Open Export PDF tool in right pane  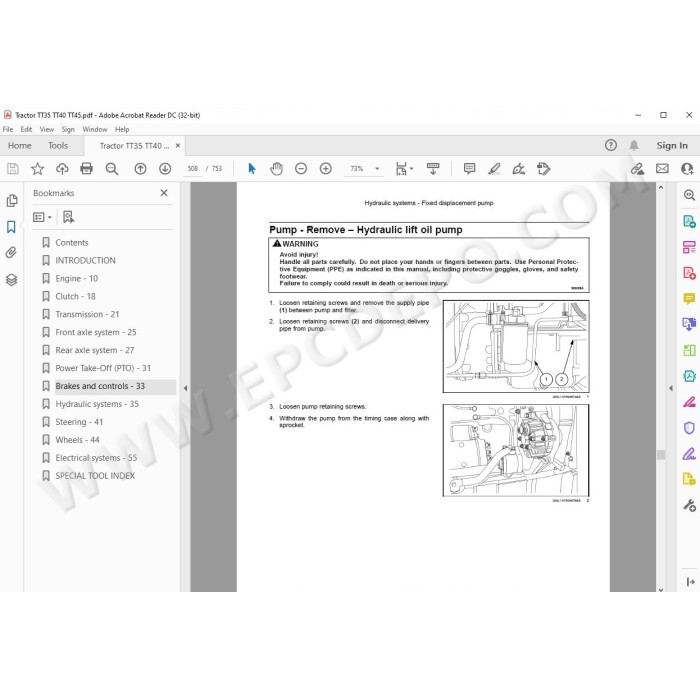[x=689, y=221]
